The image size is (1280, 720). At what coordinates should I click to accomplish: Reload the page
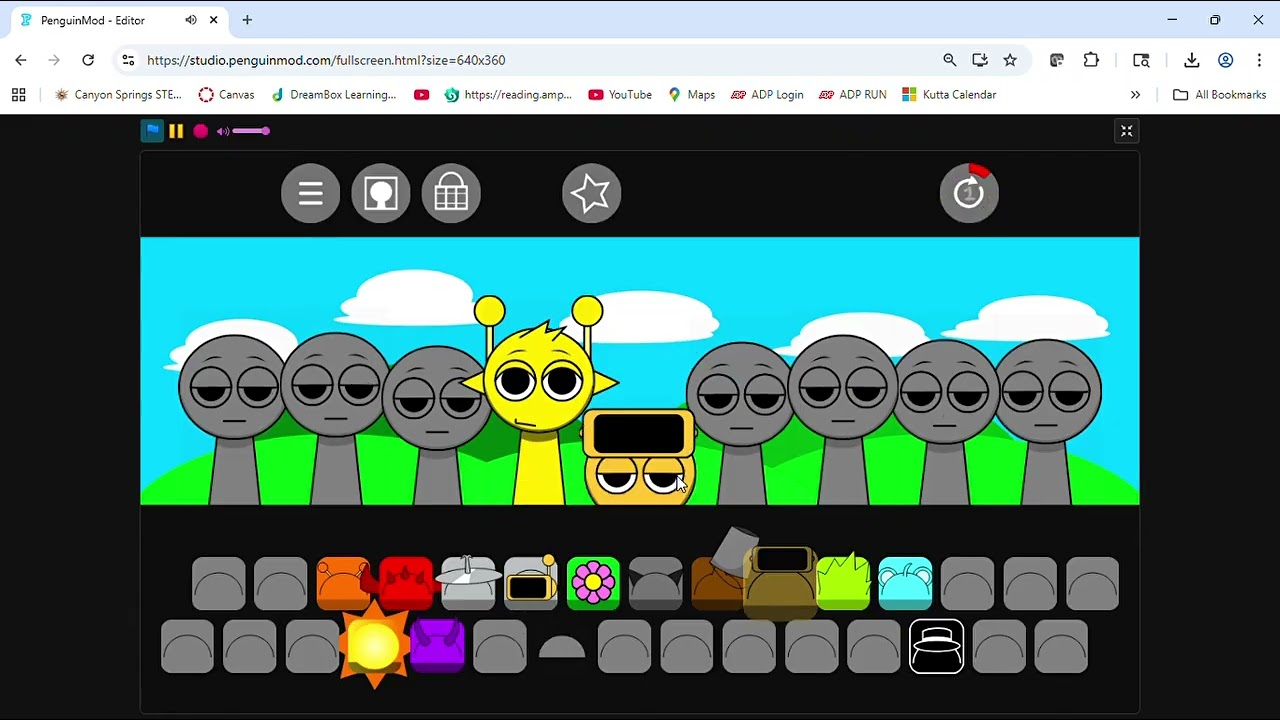click(x=88, y=60)
